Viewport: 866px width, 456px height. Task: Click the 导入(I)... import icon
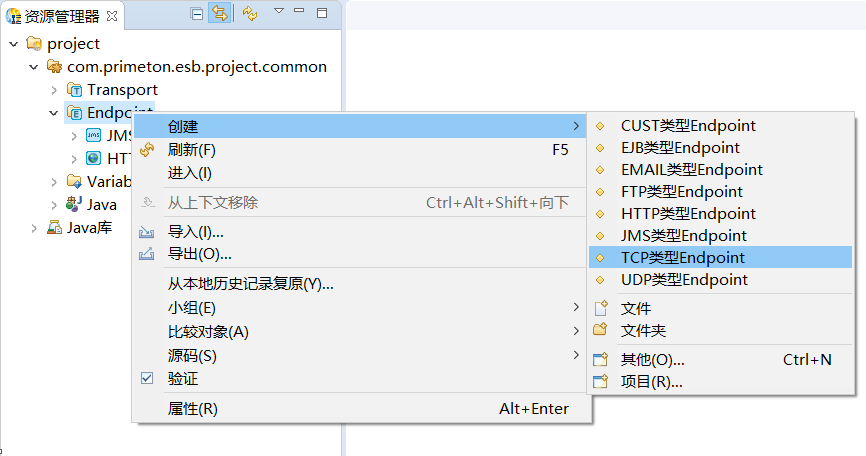[x=148, y=232]
